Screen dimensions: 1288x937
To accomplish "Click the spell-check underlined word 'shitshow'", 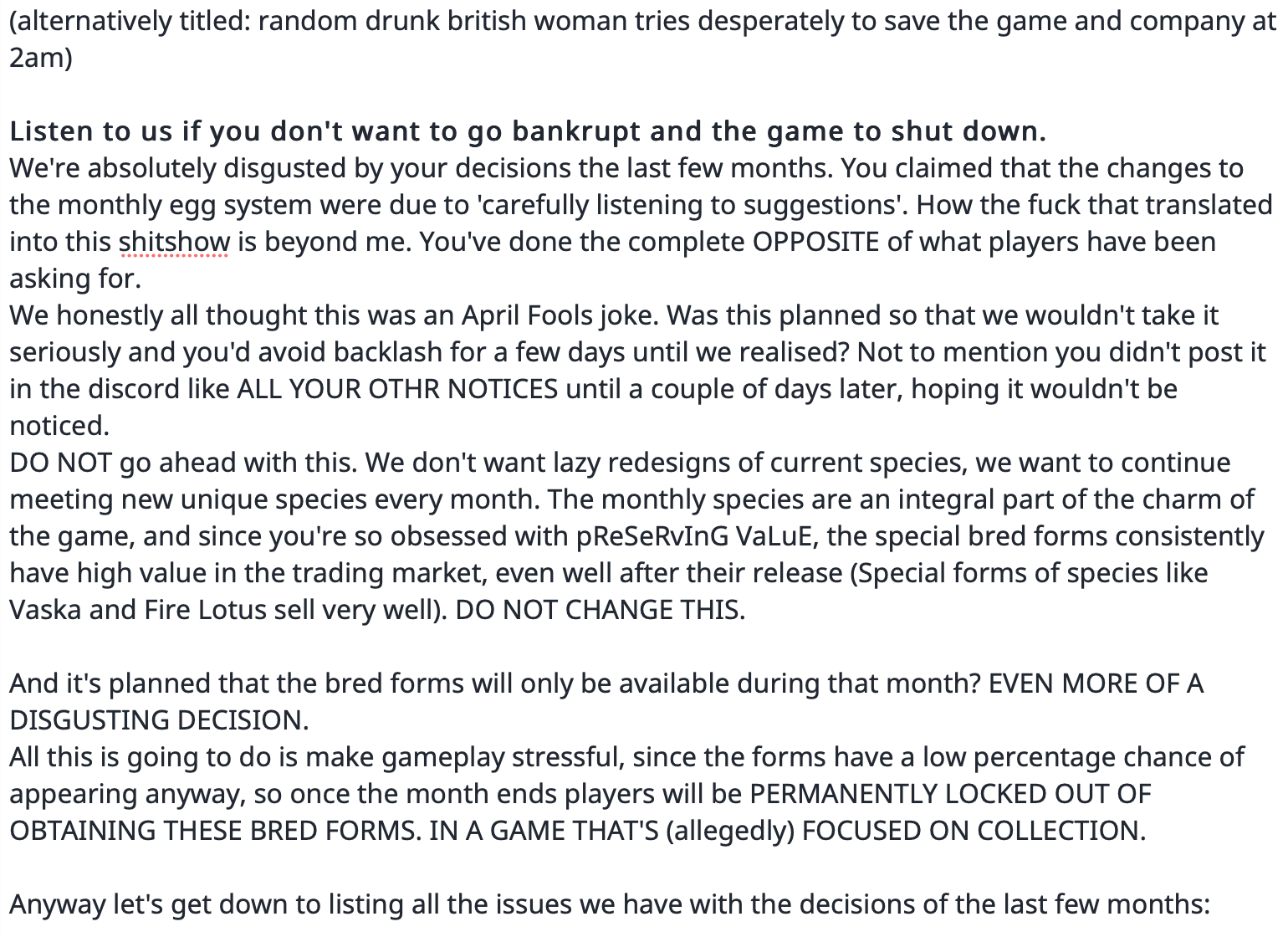I will [x=174, y=241].
